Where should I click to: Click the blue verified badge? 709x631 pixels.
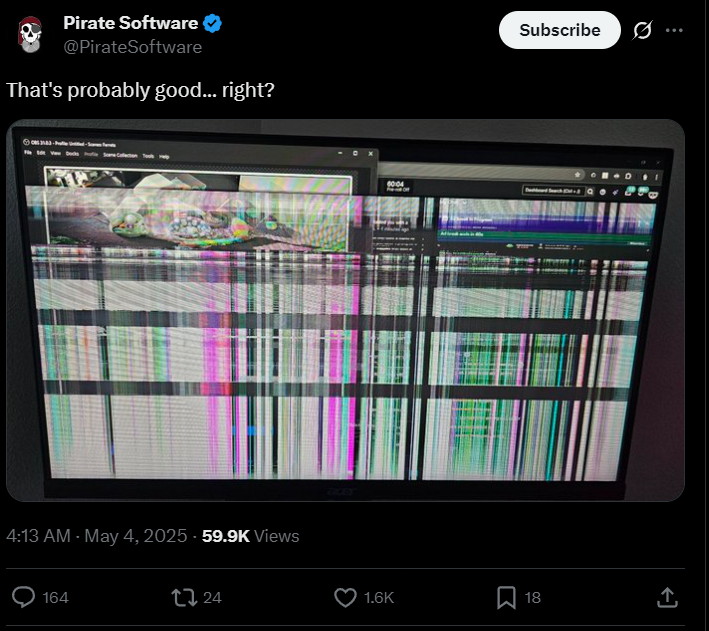point(212,23)
